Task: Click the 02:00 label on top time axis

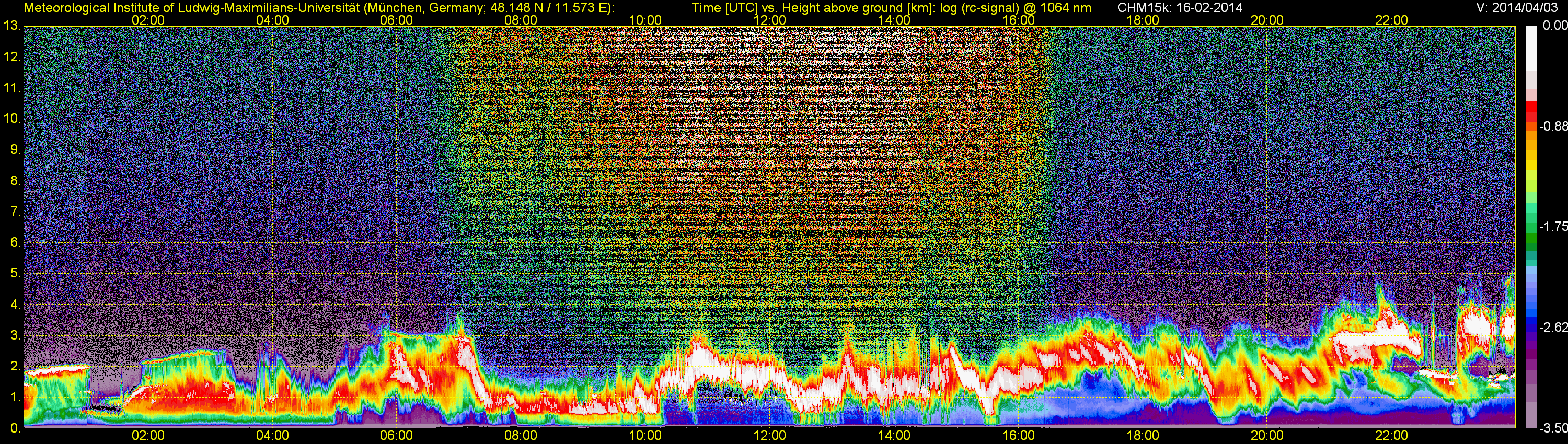Action: (148, 20)
